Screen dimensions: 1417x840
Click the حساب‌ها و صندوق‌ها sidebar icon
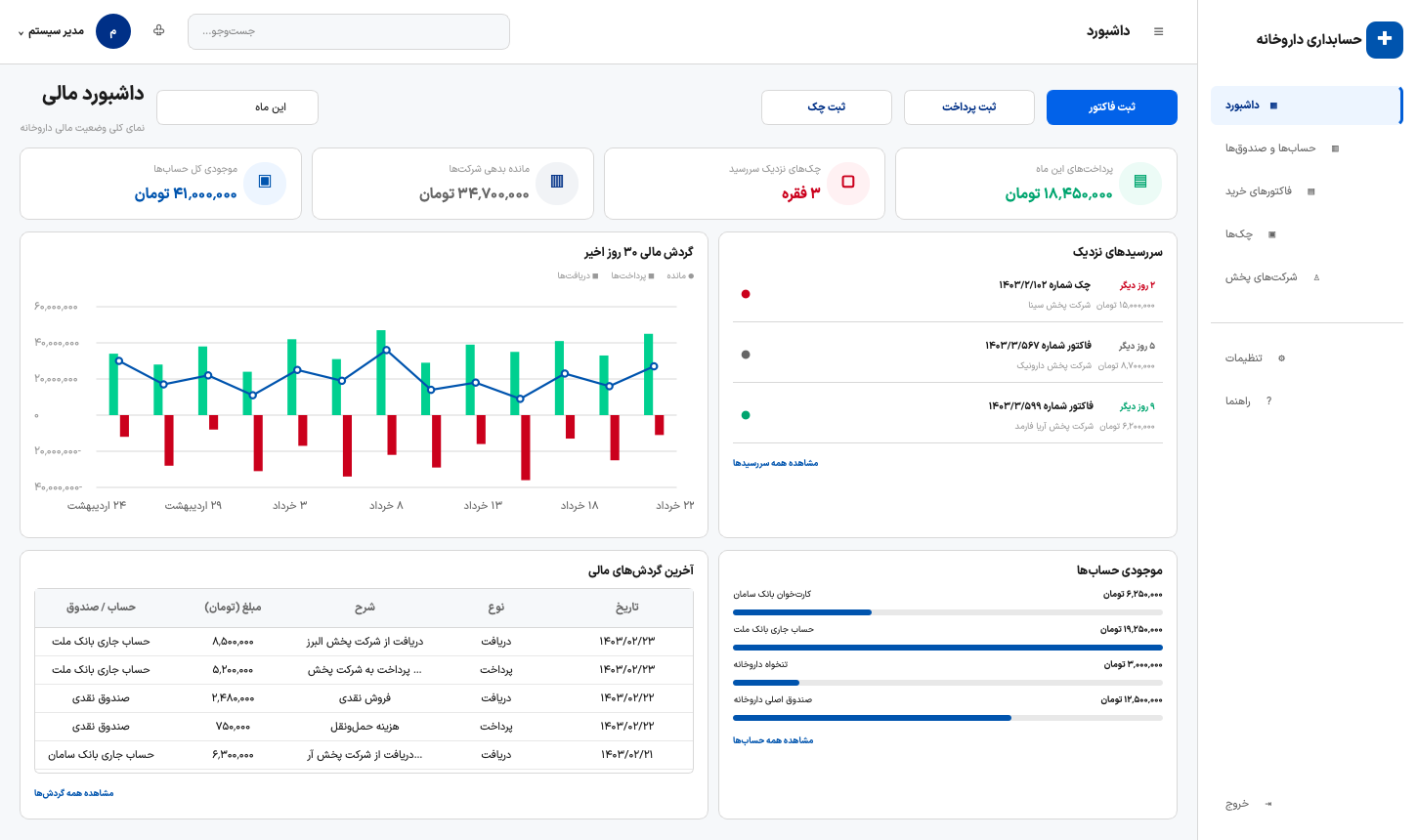(x=1335, y=148)
